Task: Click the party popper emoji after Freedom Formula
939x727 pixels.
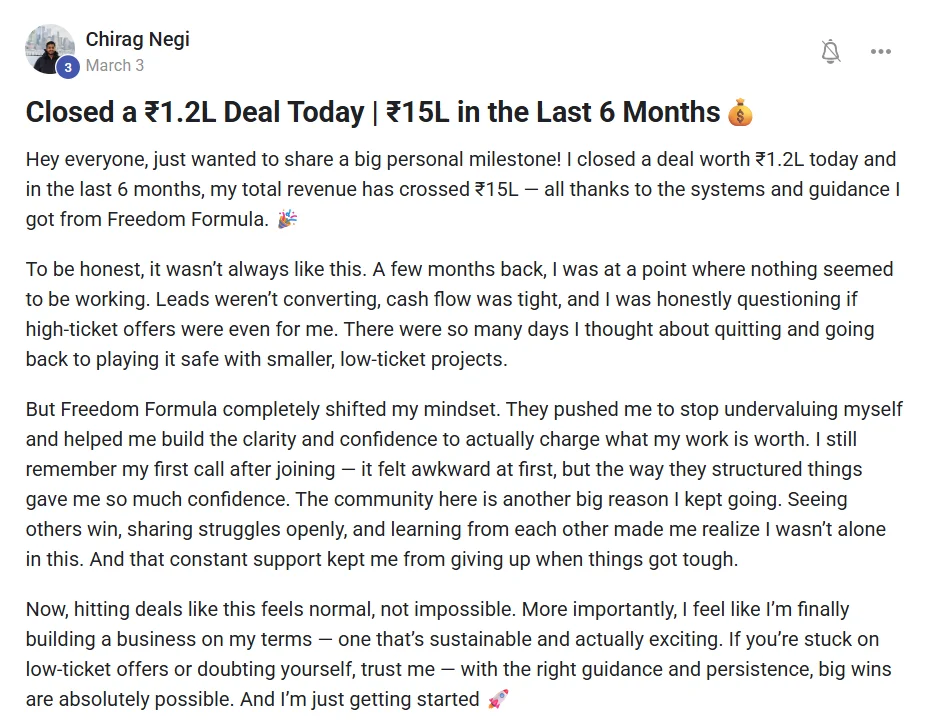Action: (286, 218)
